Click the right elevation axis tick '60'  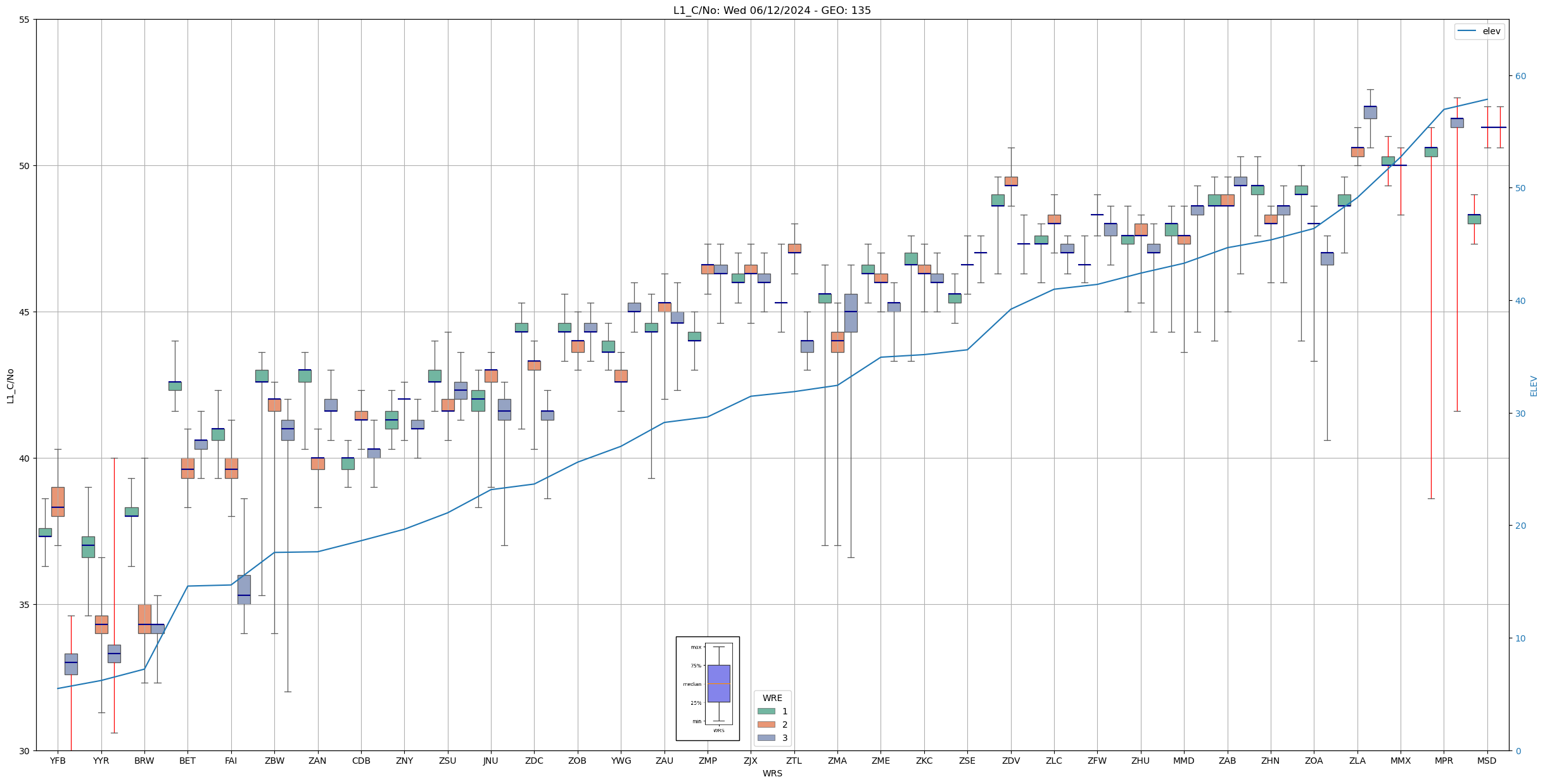[1520, 76]
